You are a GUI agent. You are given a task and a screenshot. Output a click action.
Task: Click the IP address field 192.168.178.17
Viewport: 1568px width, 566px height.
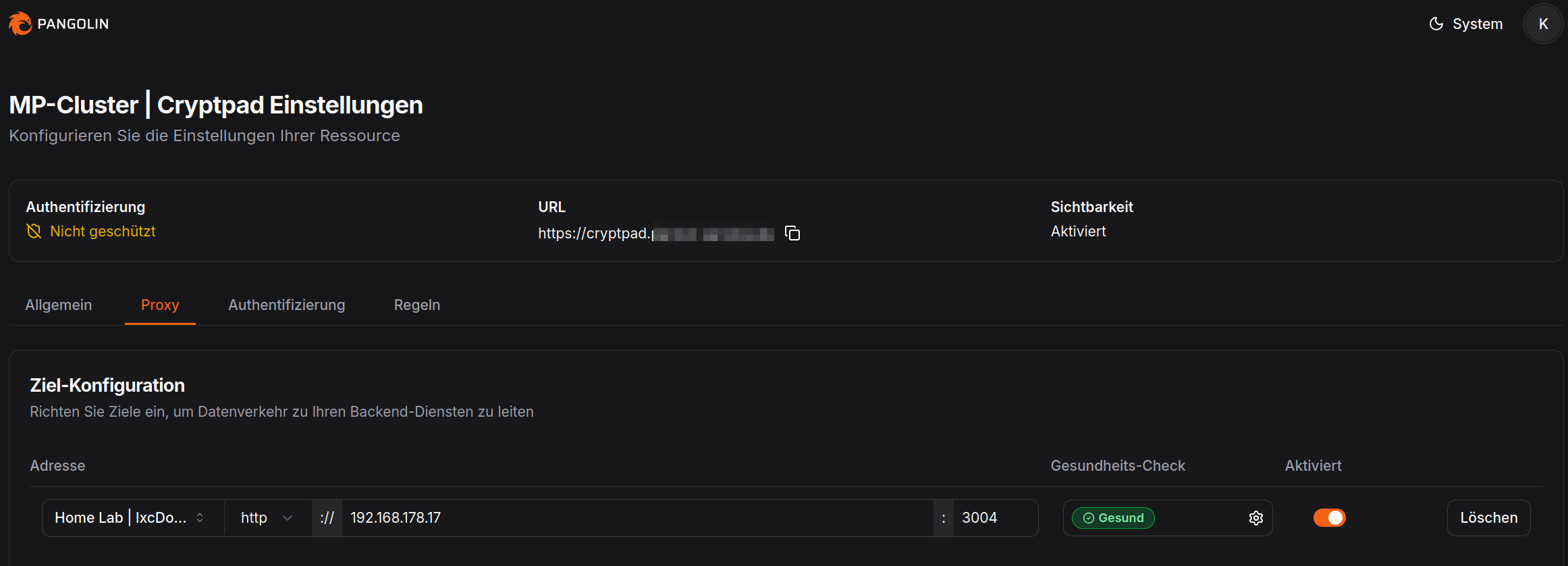(x=634, y=518)
